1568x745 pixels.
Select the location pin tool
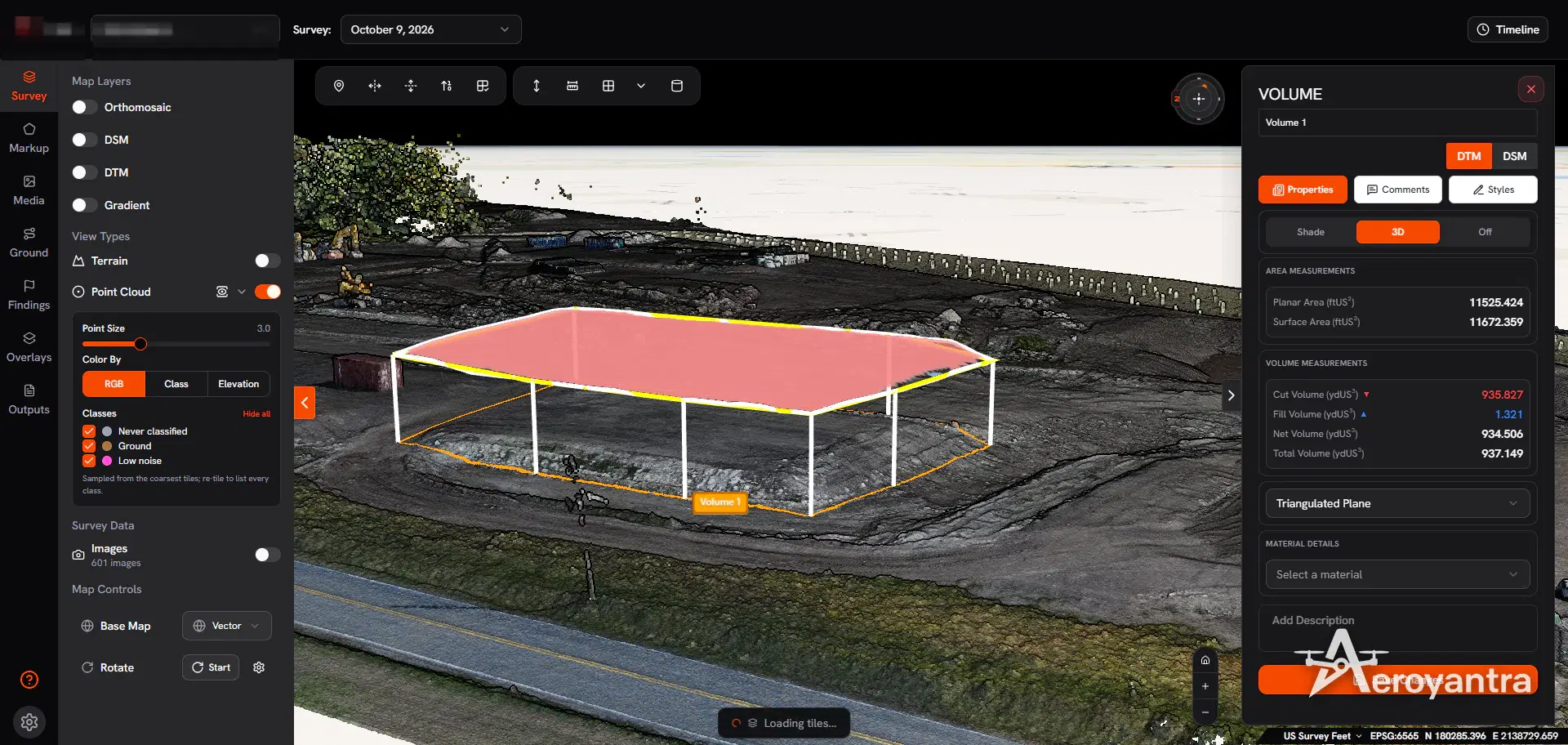(339, 86)
